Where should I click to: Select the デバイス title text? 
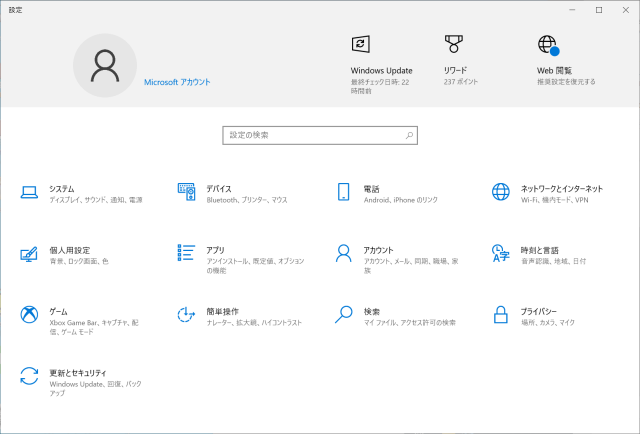pos(219,189)
